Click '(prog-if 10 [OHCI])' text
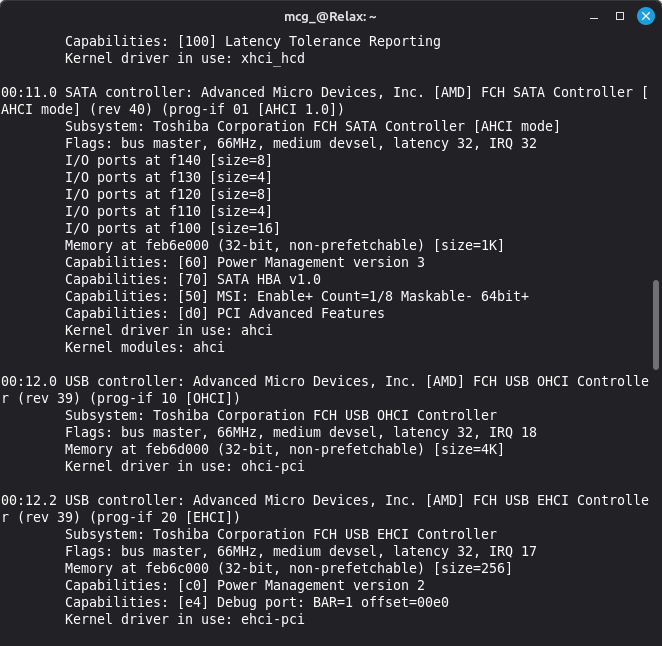 165,398
